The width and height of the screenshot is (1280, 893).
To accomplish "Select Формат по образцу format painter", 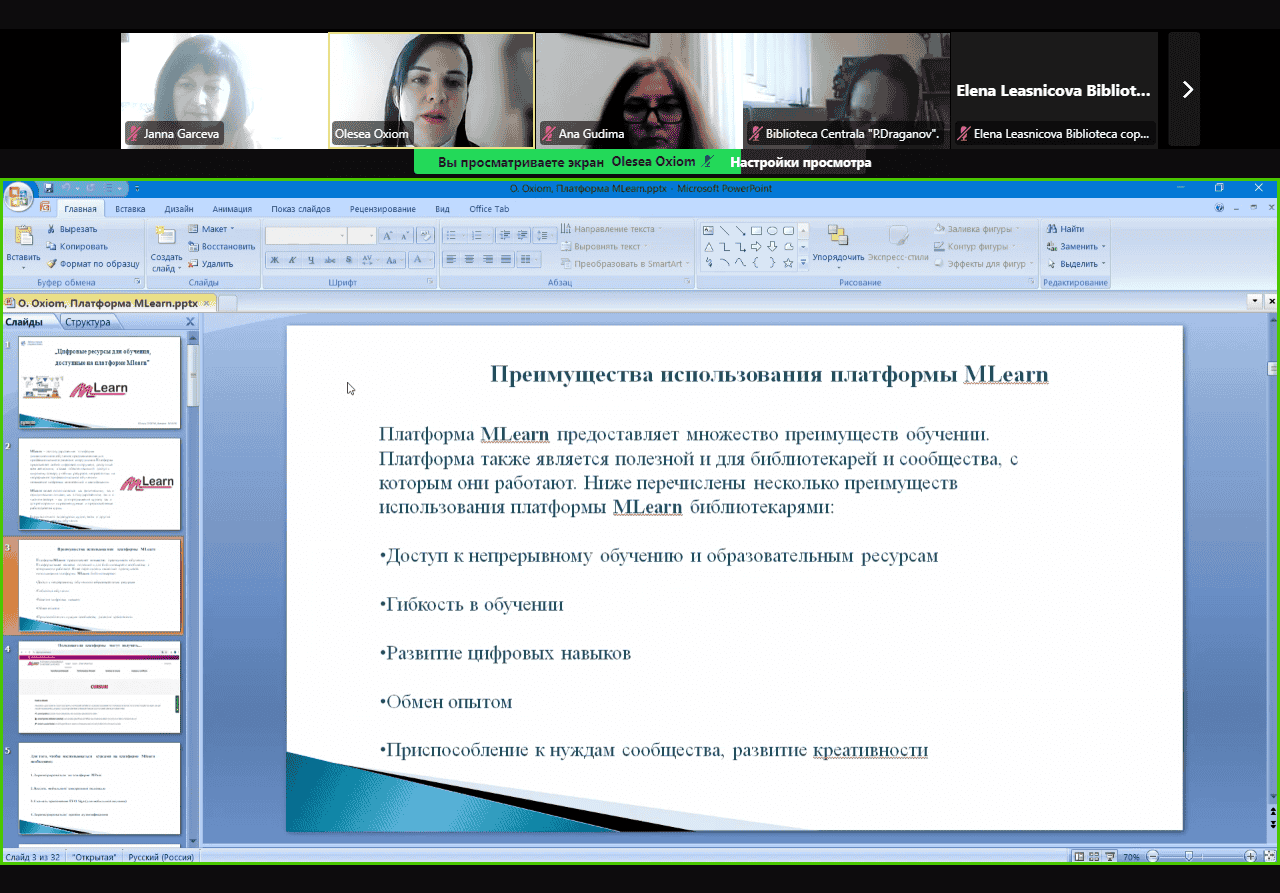I will [93, 264].
